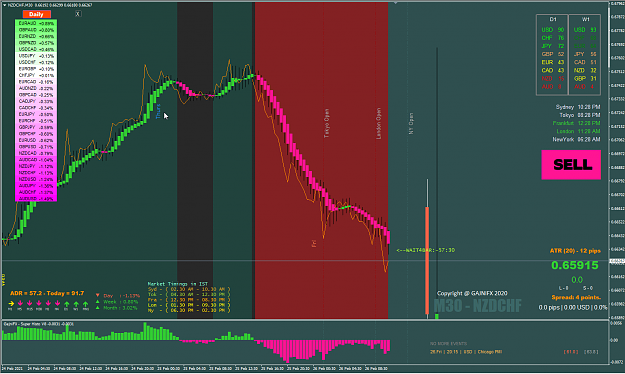Select EURJPY row in pairs list
The image size is (625, 374).
point(36,114)
